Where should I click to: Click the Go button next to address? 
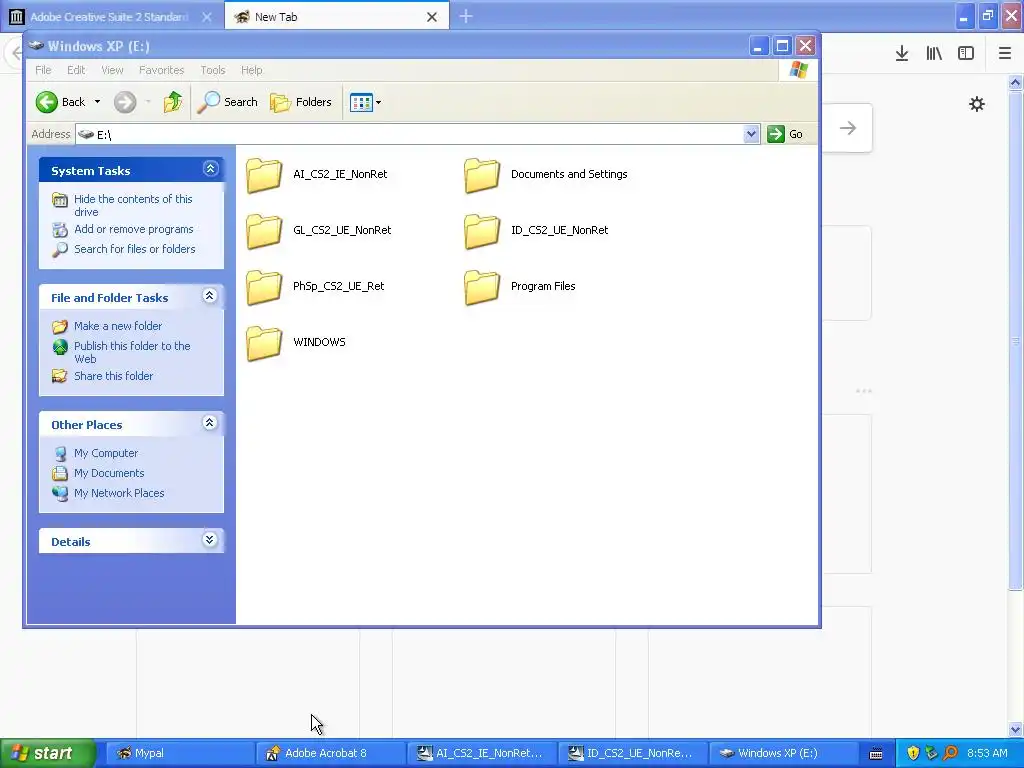click(x=786, y=134)
